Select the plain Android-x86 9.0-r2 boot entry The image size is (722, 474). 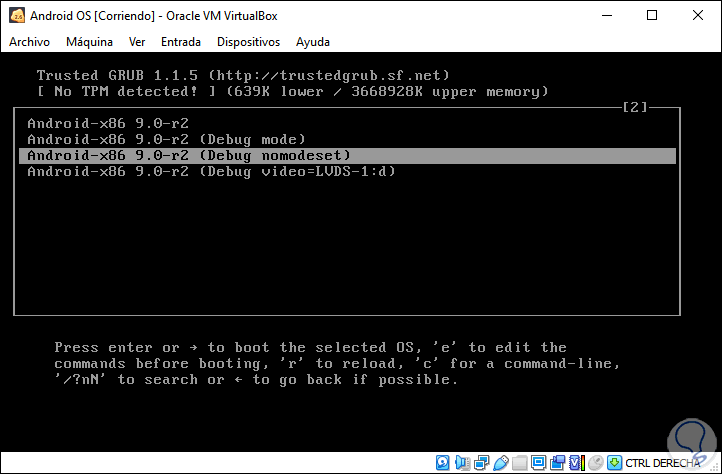348,123
